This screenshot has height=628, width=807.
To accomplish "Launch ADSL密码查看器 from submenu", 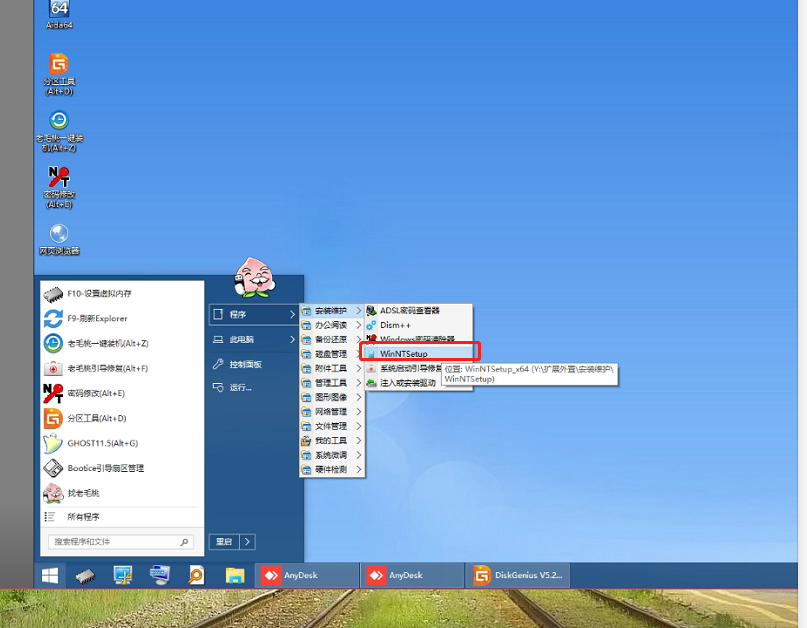I will tap(418, 311).
